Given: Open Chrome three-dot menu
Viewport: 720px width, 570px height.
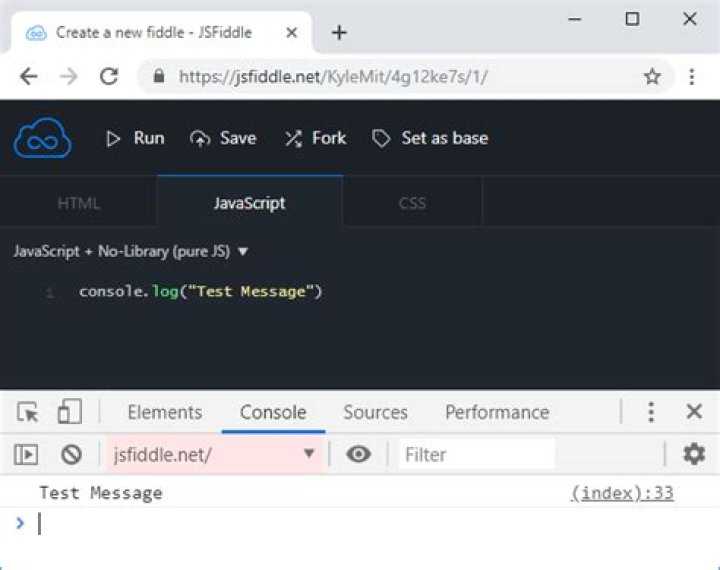Looking at the screenshot, I should [692, 76].
